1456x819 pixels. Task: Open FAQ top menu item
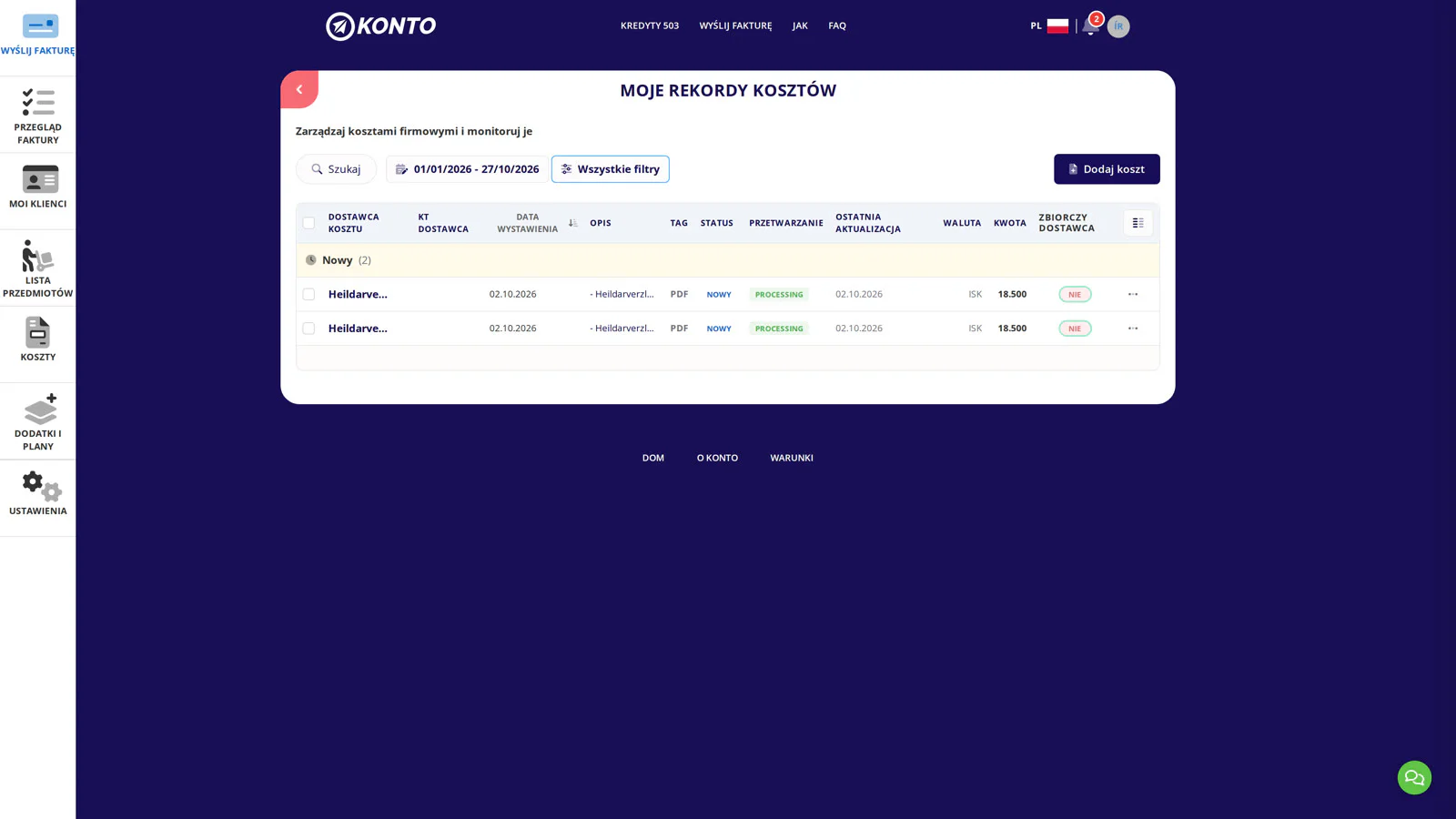[x=837, y=25]
